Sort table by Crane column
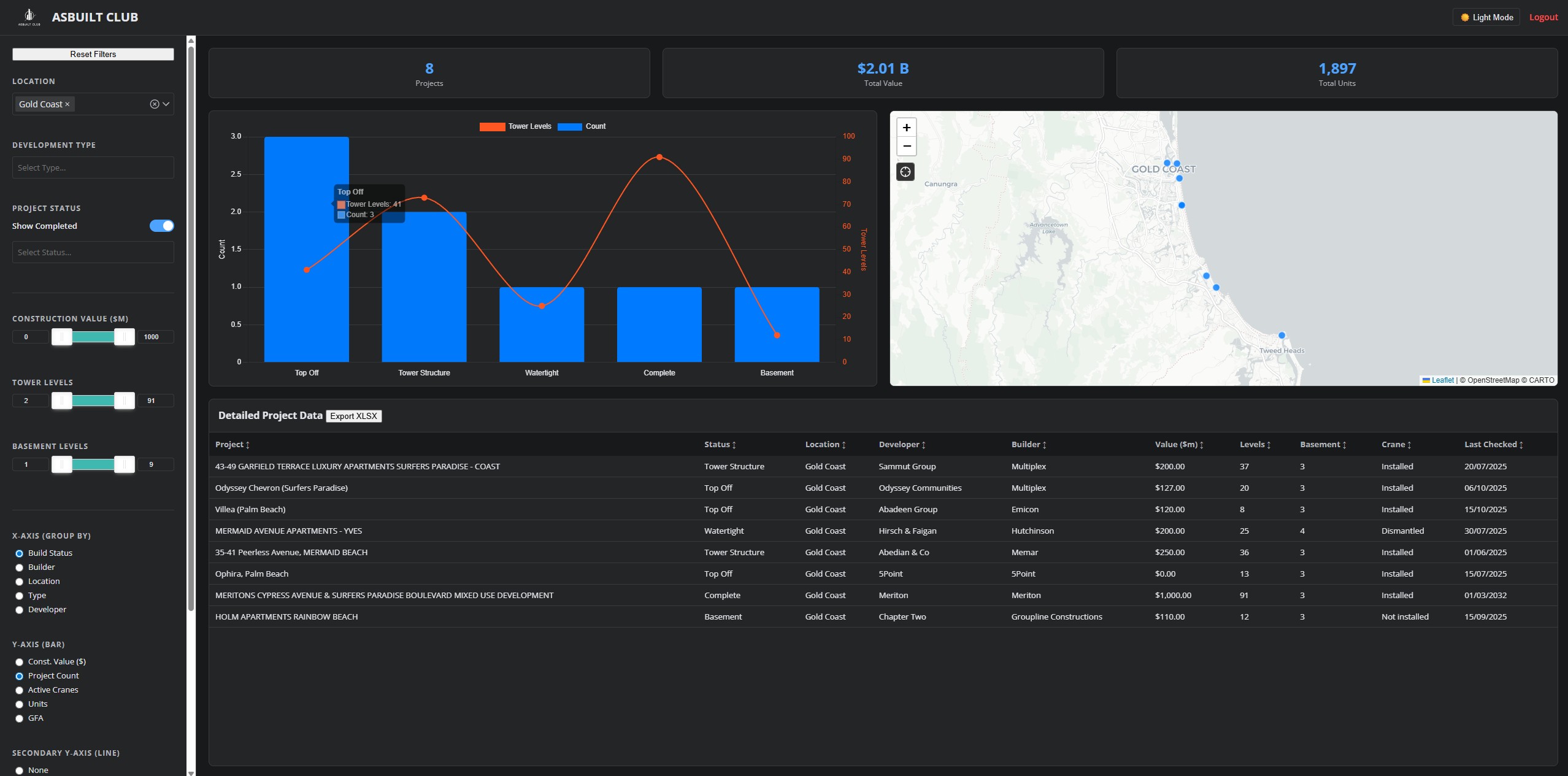Image resolution: width=1568 pixels, height=776 pixels. (1397, 445)
